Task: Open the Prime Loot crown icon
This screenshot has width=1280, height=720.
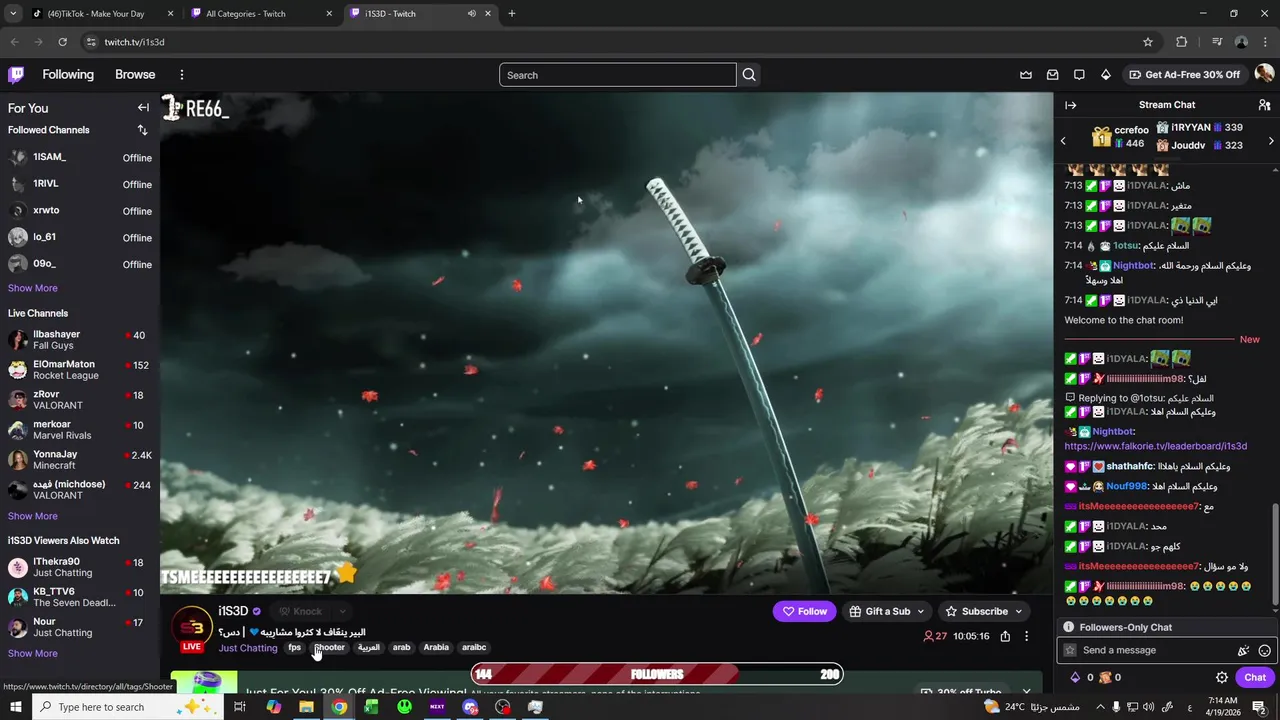Action: 1026,75
